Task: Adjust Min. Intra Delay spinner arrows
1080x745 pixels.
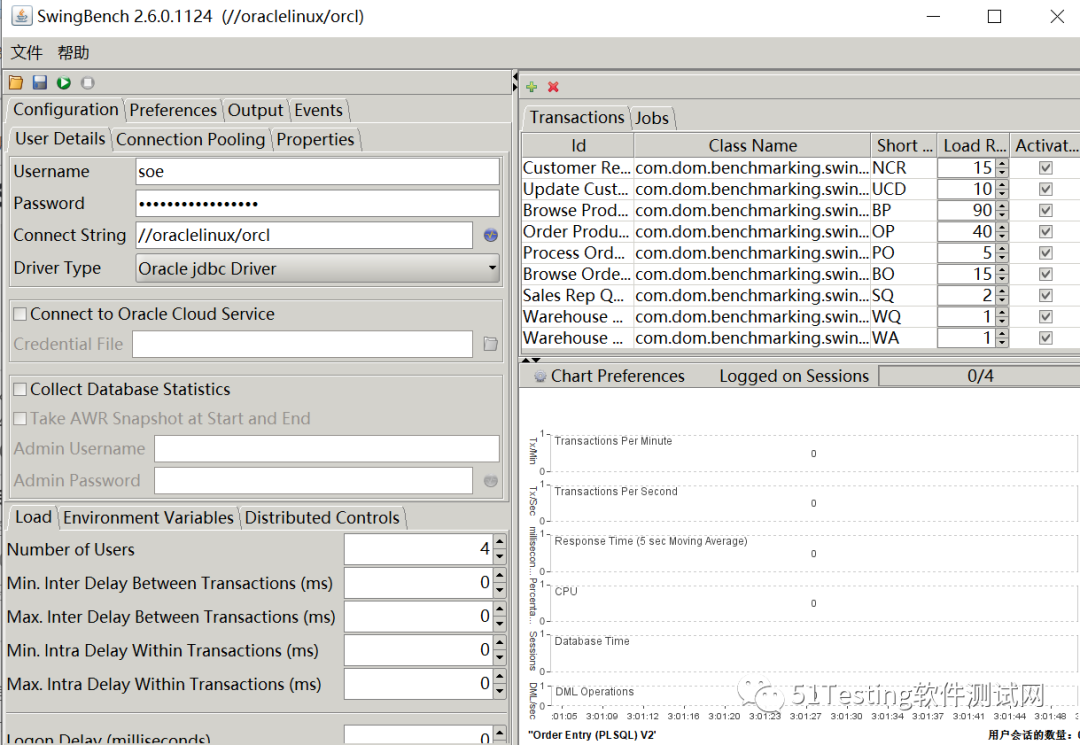Action: 500,650
